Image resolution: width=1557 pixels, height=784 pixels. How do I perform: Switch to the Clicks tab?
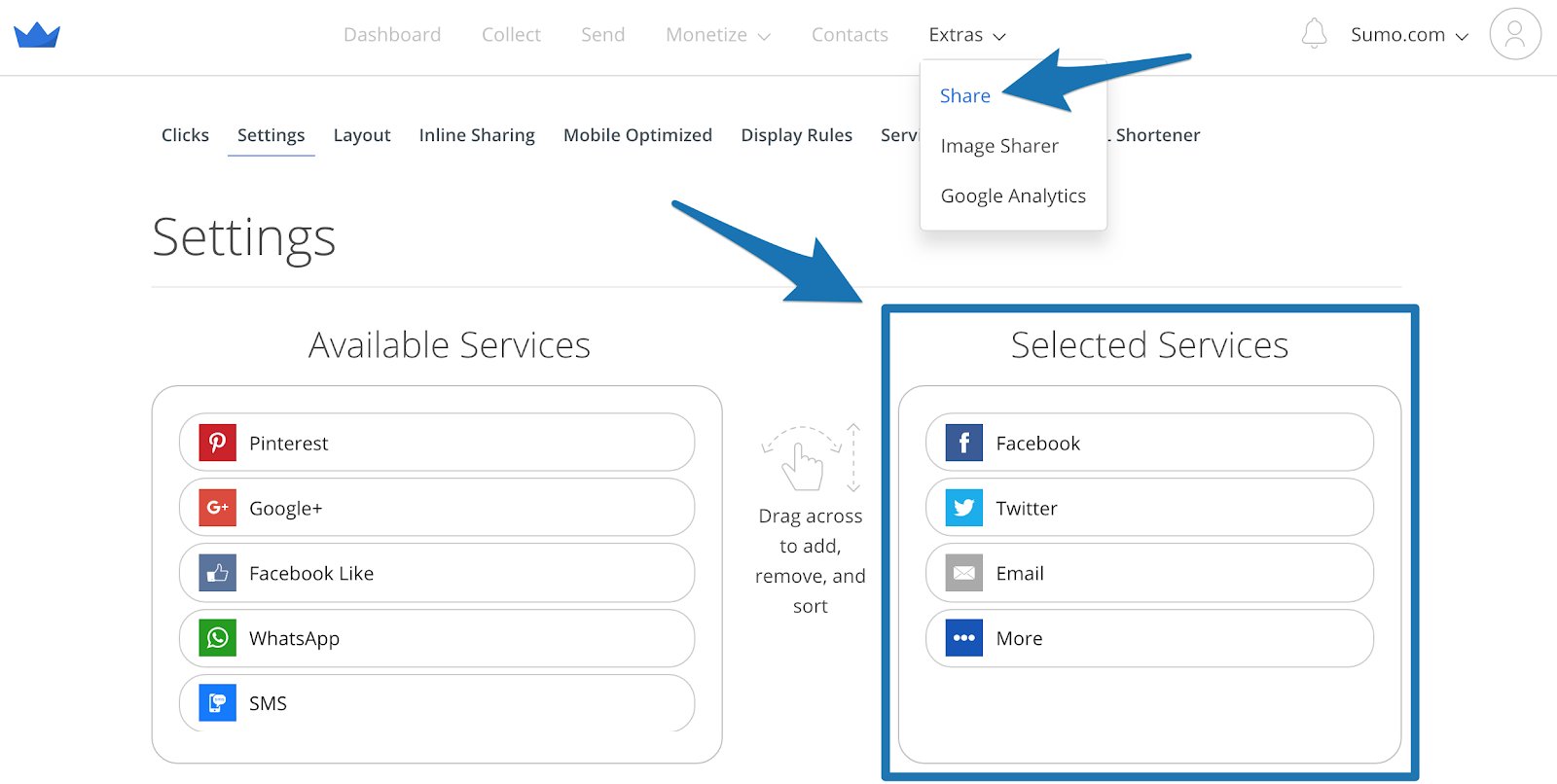(x=185, y=135)
